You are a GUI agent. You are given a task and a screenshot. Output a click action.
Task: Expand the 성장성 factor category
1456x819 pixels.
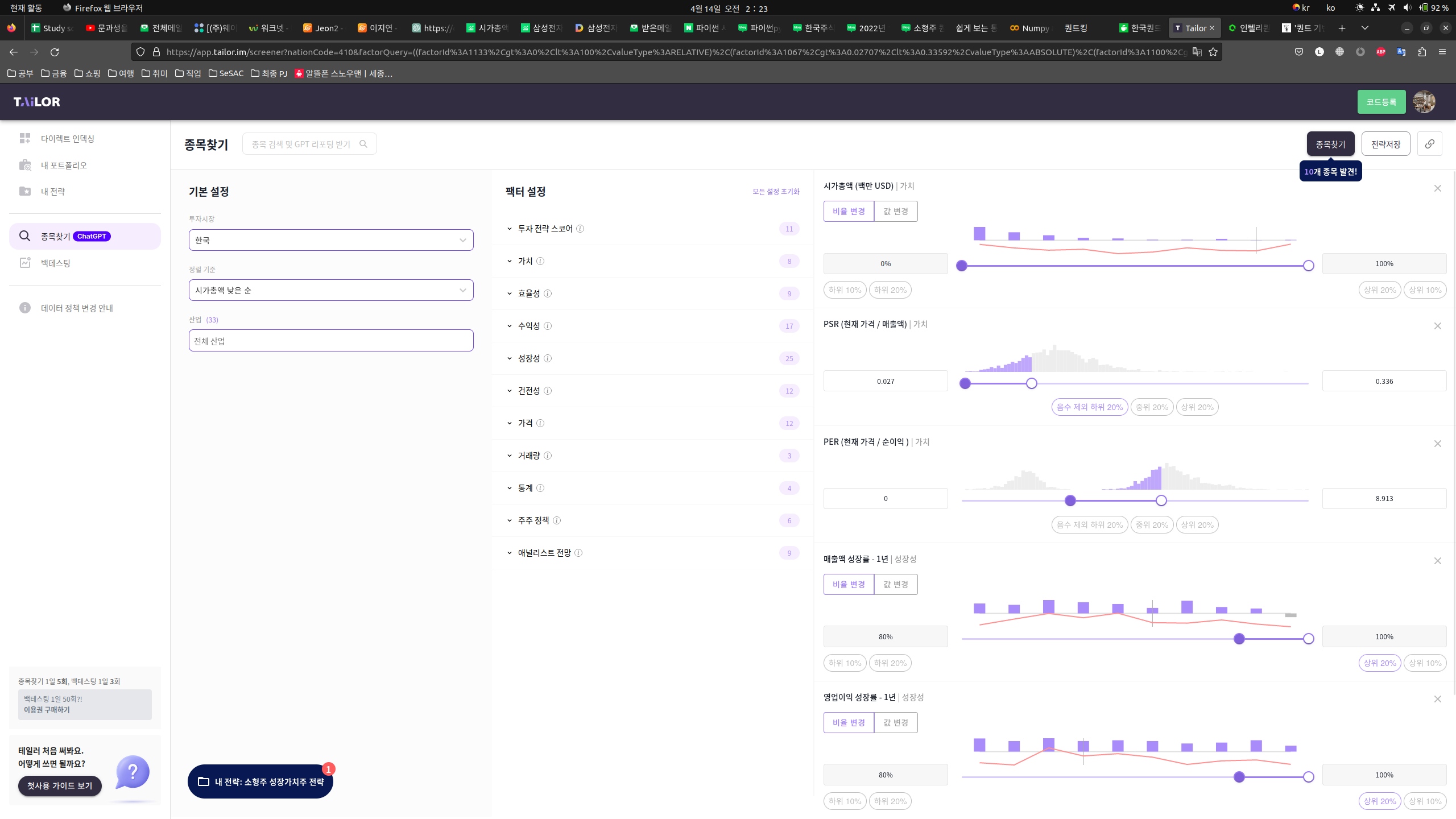click(528, 358)
